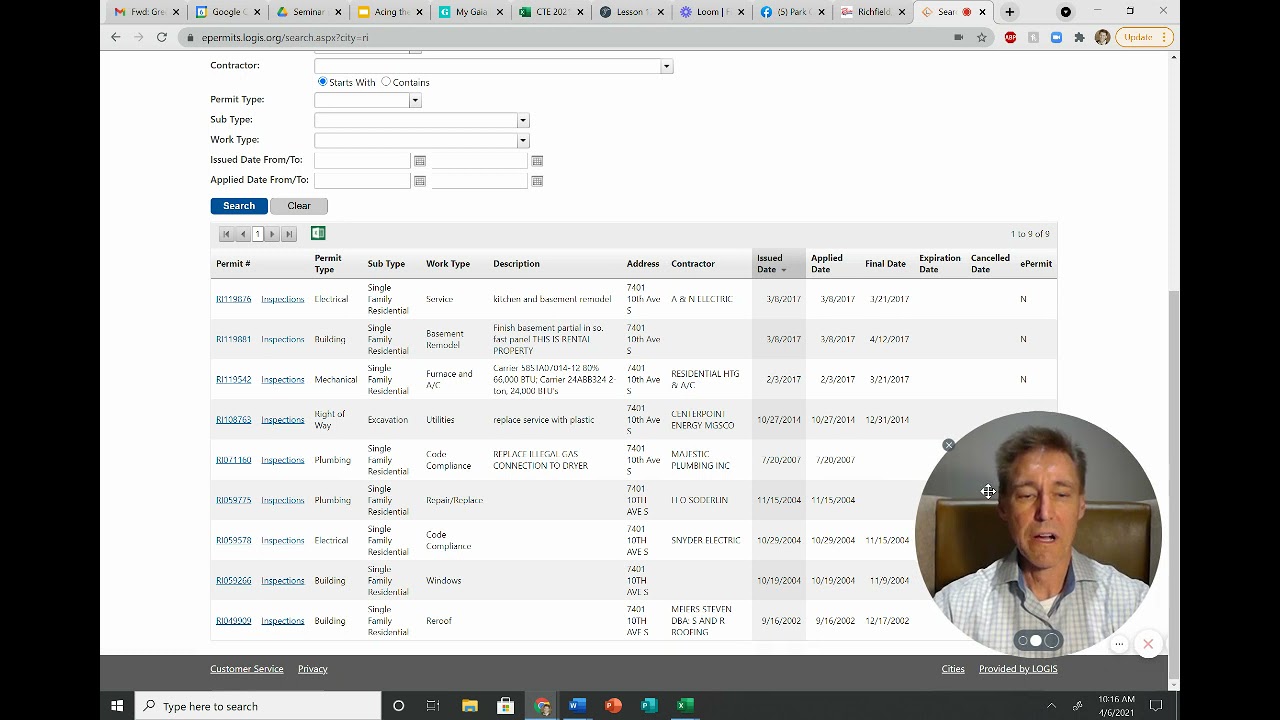Open the AdBlock extension icon

(1010, 37)
